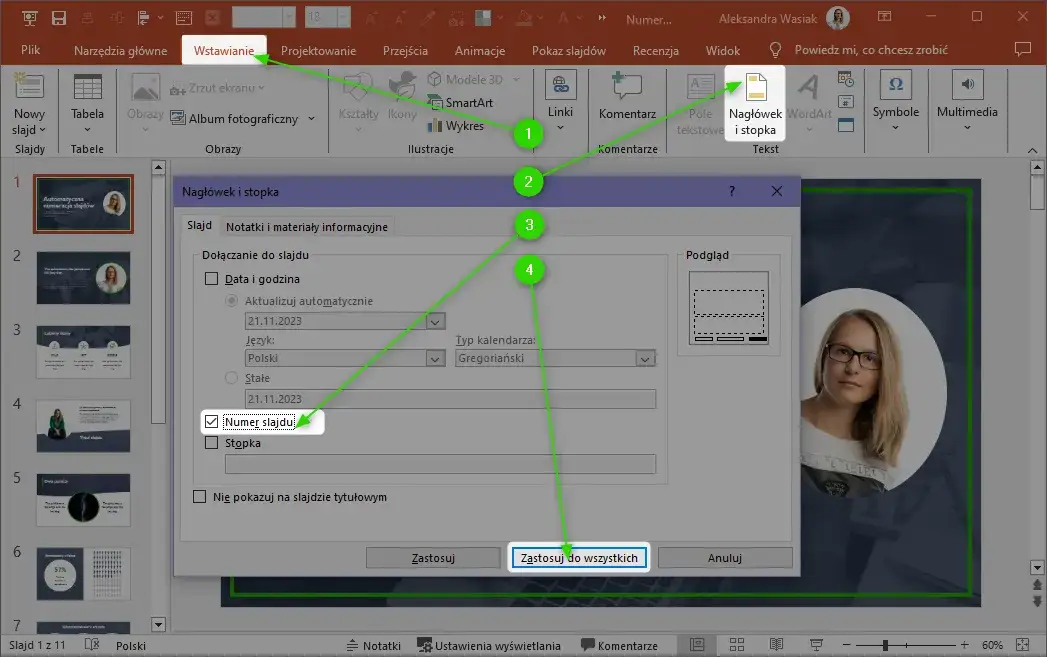Enable Nie pokazuj na slajdzie tytułowym
Image resolution: width=1047 pixels, height=657 pixels.
[x=199, y=497]
